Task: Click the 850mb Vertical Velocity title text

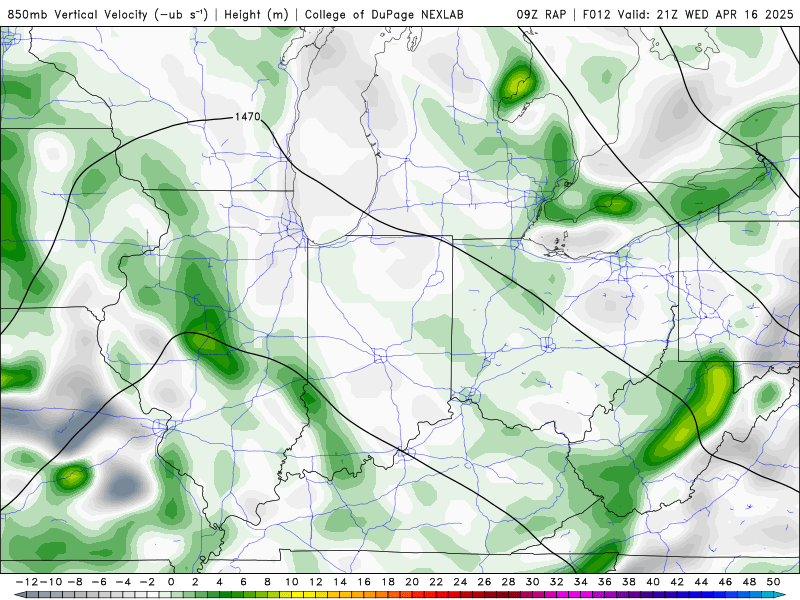Action: click(108, 14)
